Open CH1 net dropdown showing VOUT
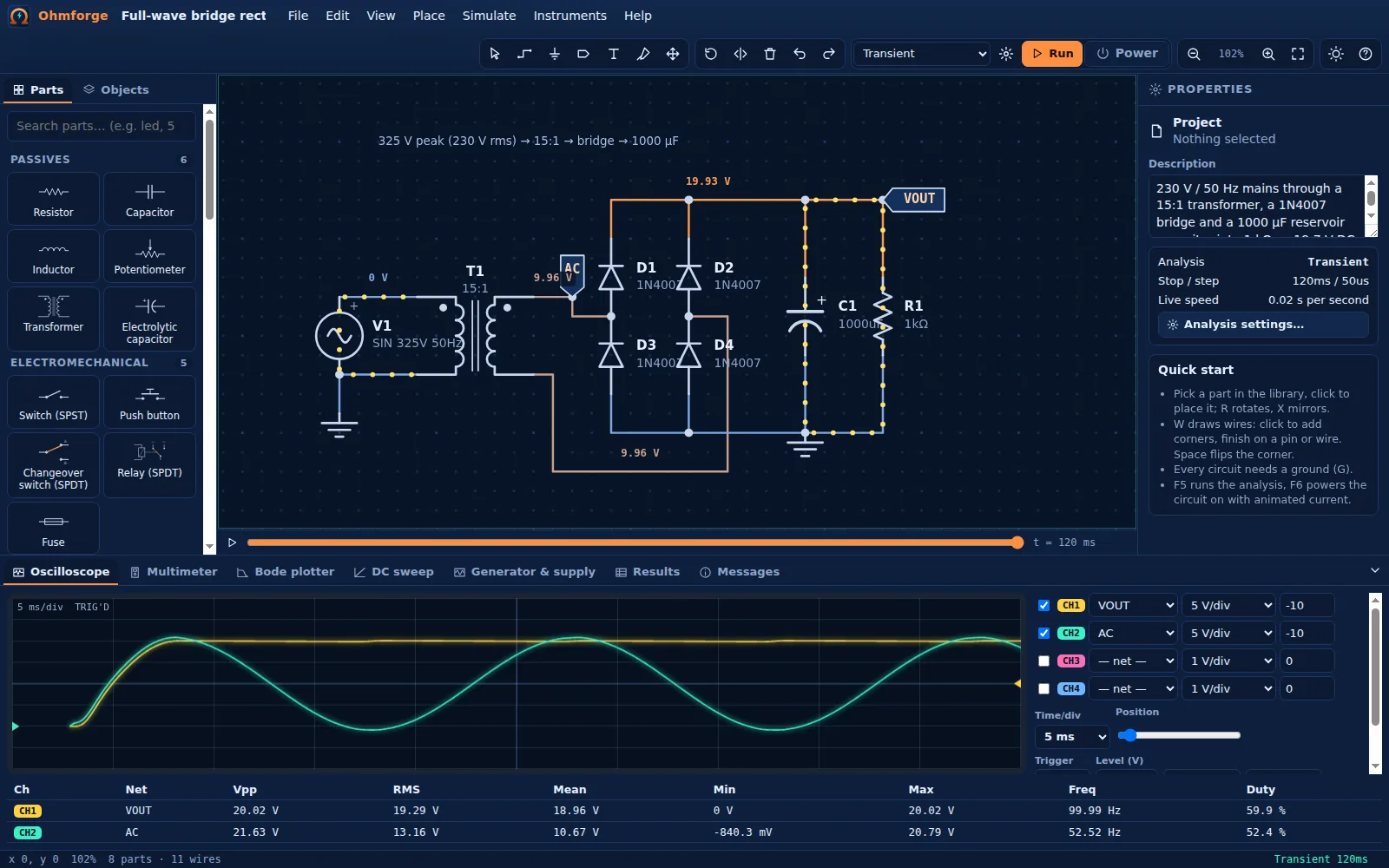This screenshot has width=1389, height=868. pos(1134,606)
